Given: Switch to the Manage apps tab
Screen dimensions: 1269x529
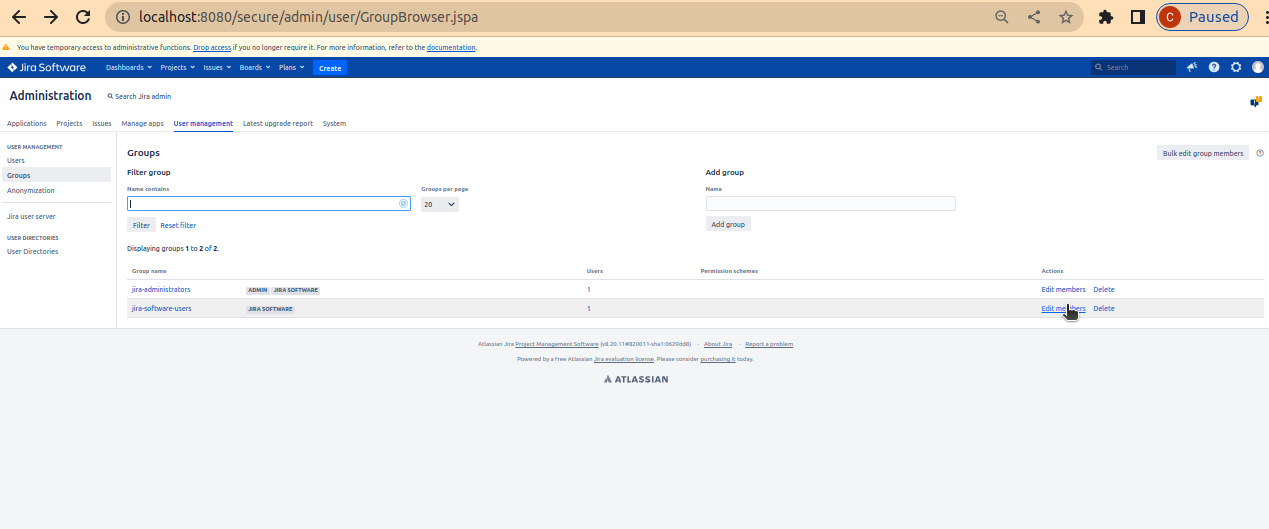Looking at the screenshot, I should pos(142,124).
